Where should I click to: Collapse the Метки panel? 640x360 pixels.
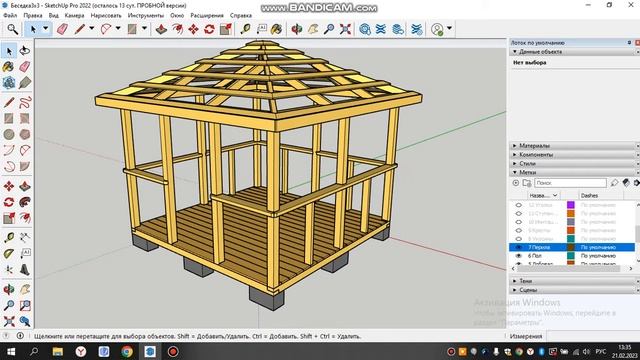[515, 172]
